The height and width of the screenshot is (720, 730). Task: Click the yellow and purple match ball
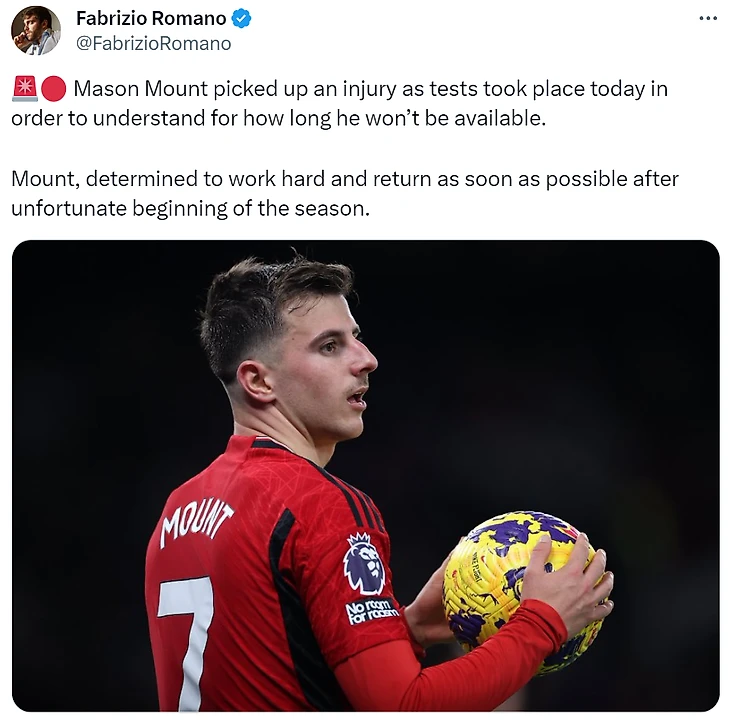point(519,591)
